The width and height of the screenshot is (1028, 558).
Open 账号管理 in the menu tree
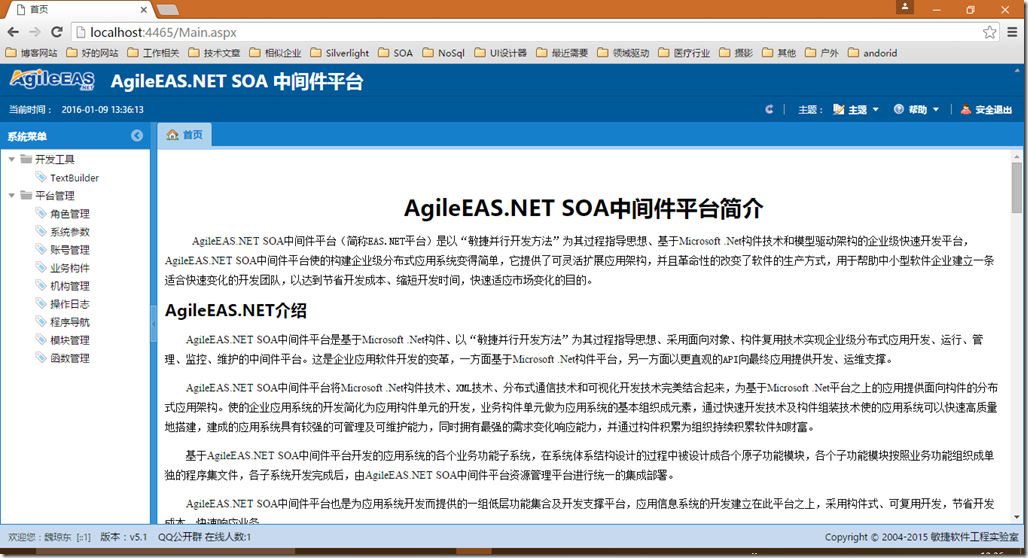tap(69, 250)
